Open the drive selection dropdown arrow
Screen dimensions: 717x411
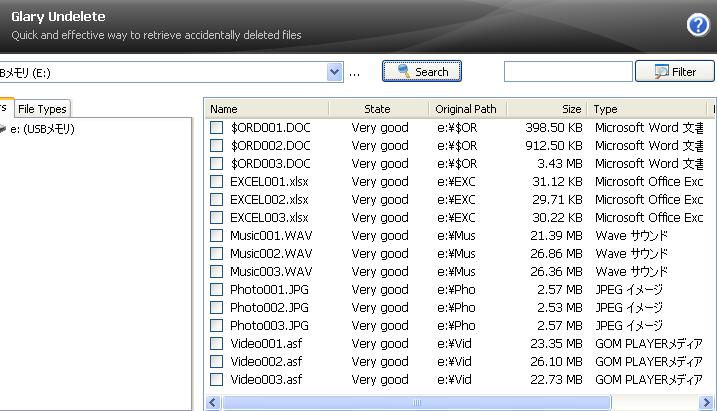335,72
